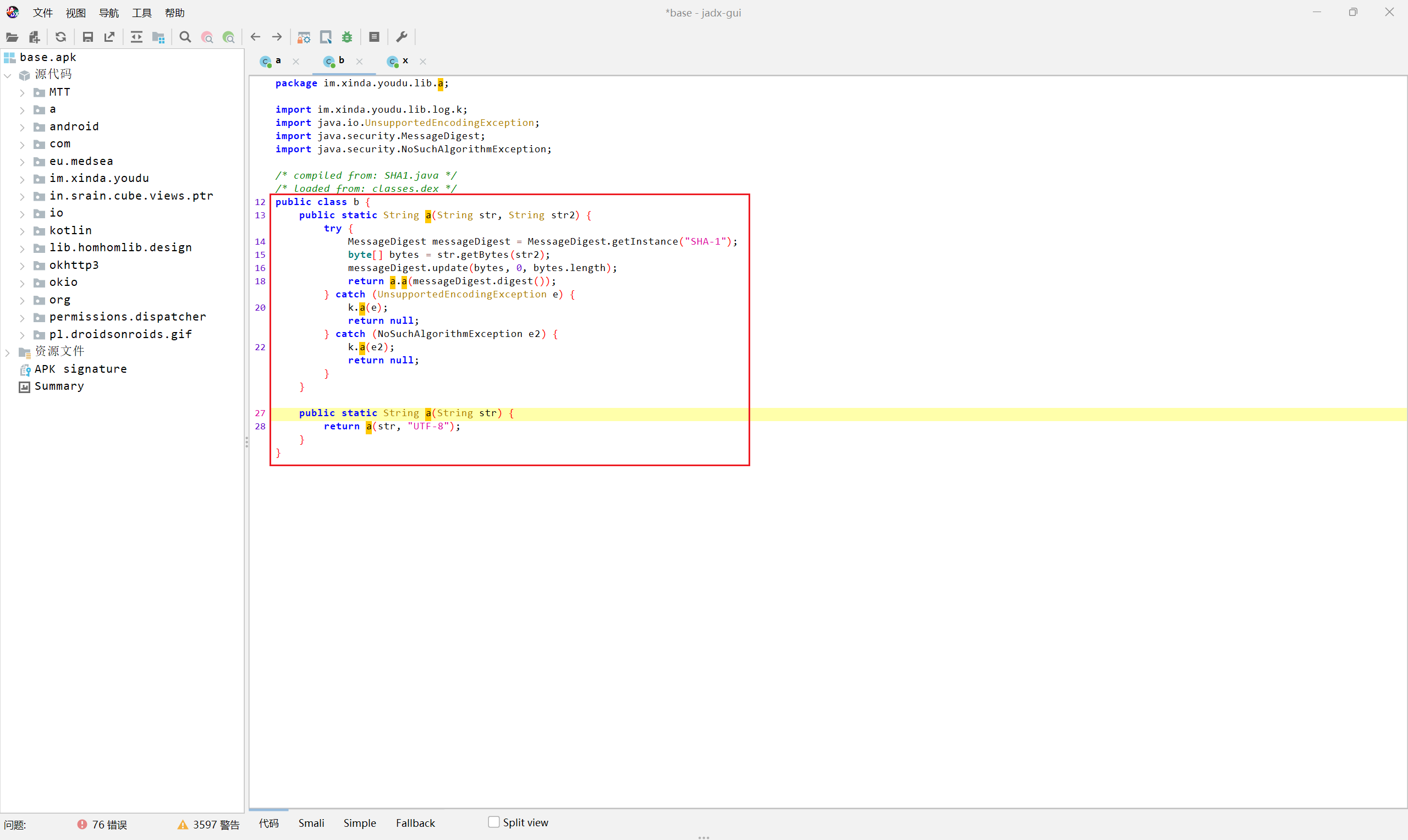This screenshot has height=840, width=1408.
Task: Close the x tab
Action: 422,61
